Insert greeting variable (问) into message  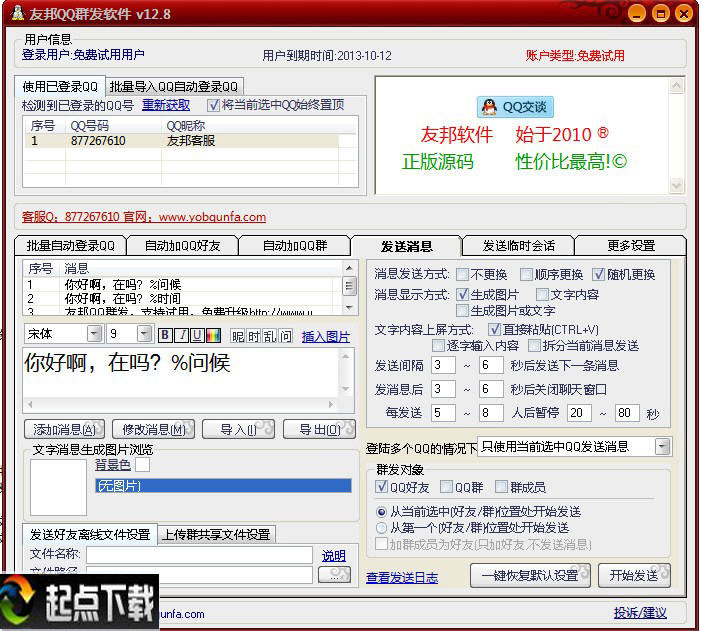pos(286,336)
